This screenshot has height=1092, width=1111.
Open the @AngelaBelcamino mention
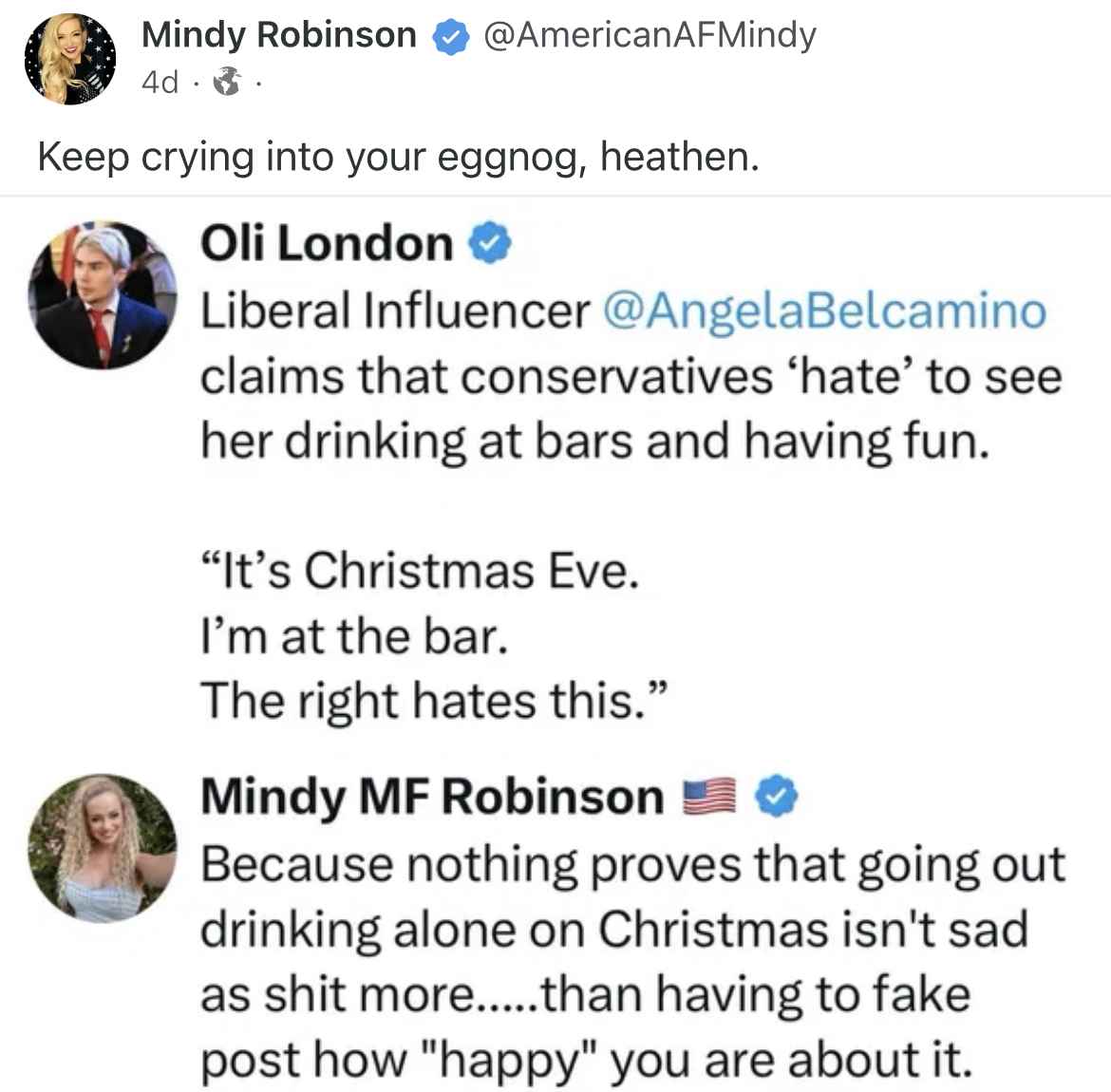[823, 310]
